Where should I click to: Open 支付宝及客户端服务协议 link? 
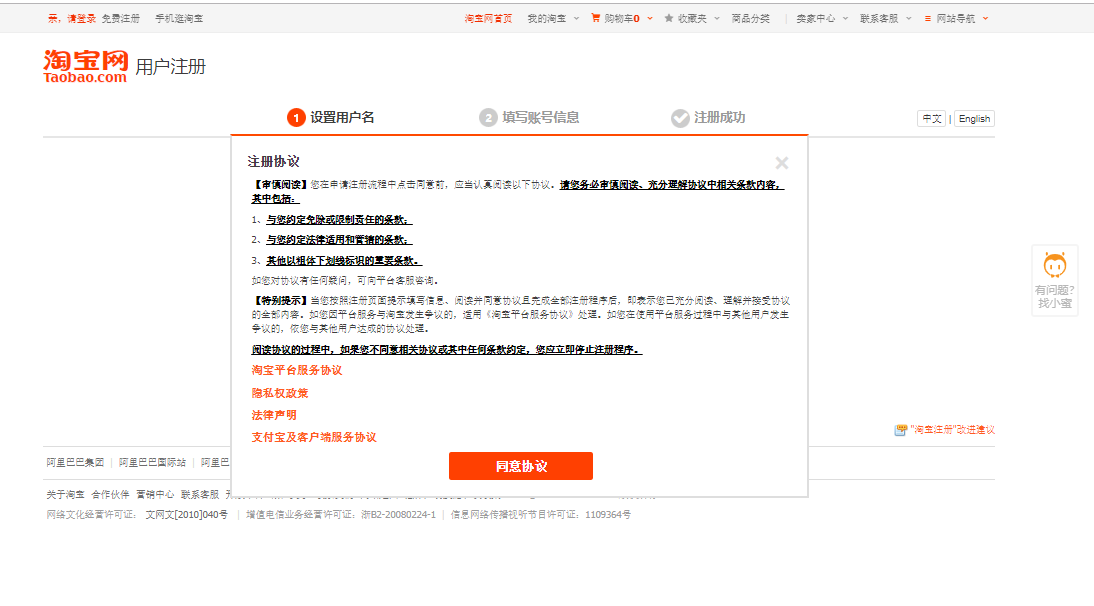click(x=314, y=437)
